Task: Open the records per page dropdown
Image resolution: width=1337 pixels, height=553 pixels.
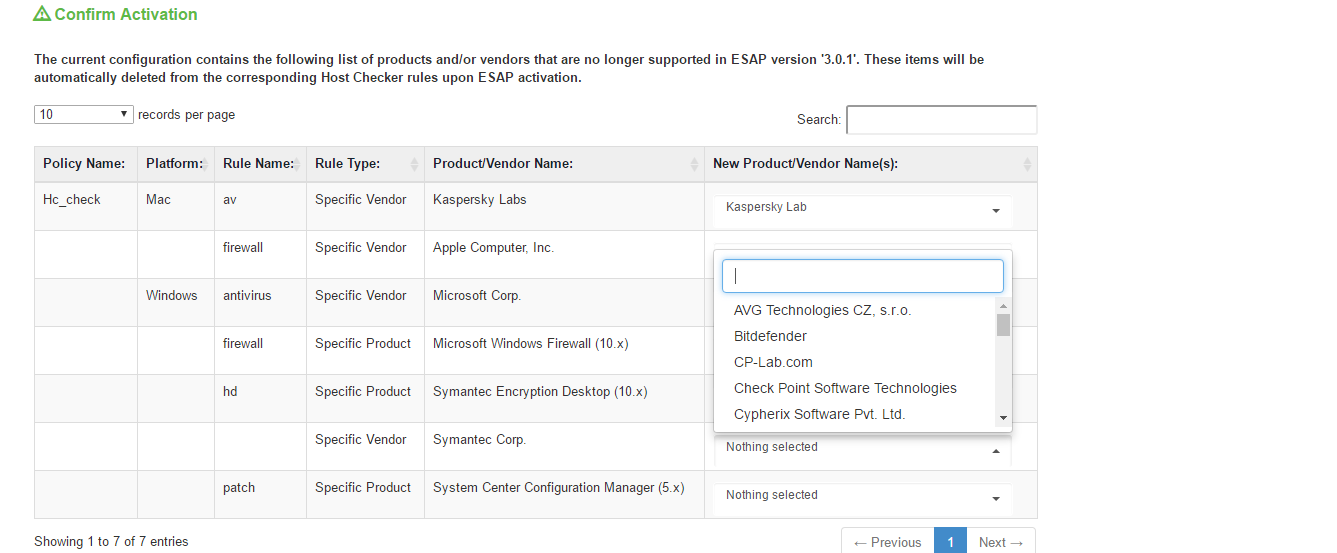Action: tap(84, 114)
